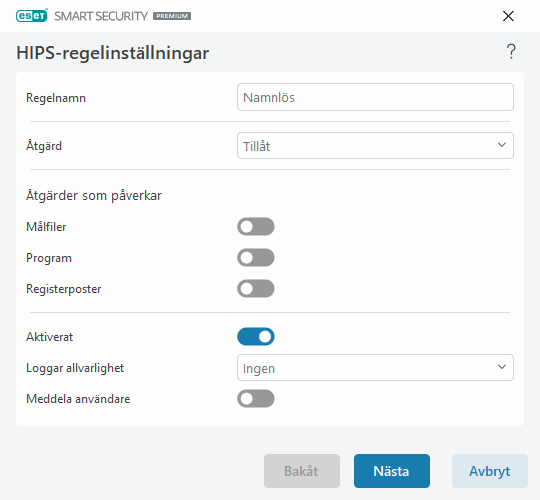Open the Åtgärd dropdown showing Tillåt
The height and width of the screenshot is (500, 540).
click(375, 146)
